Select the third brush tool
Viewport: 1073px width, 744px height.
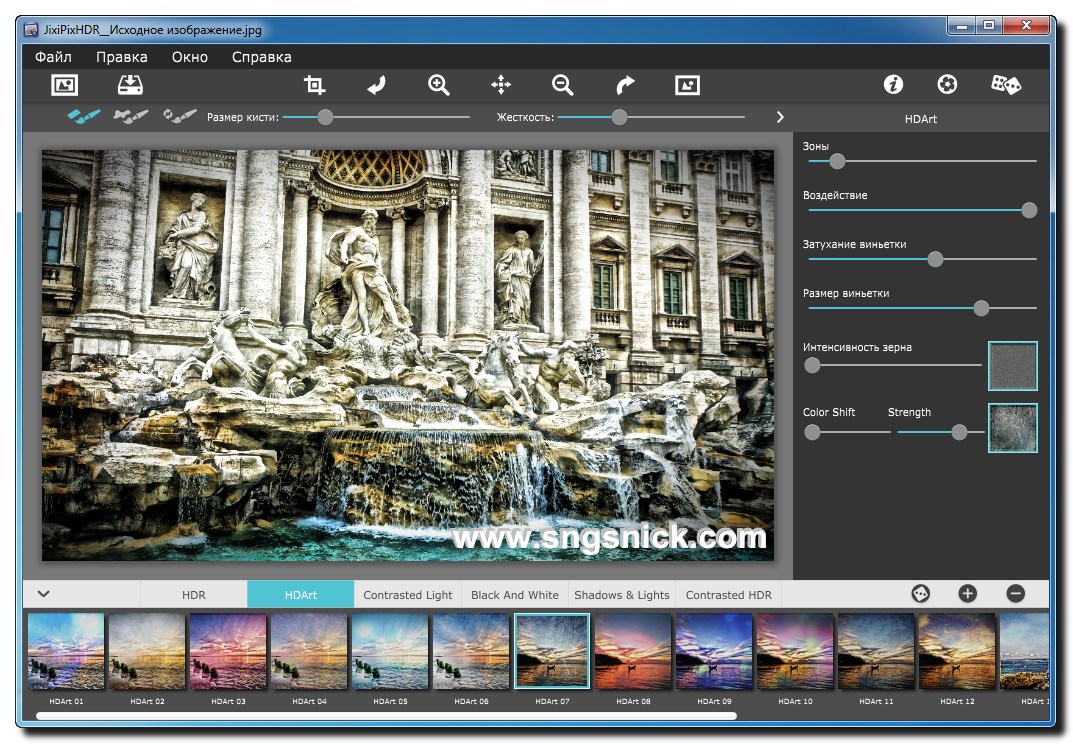[x=180, y=116]
